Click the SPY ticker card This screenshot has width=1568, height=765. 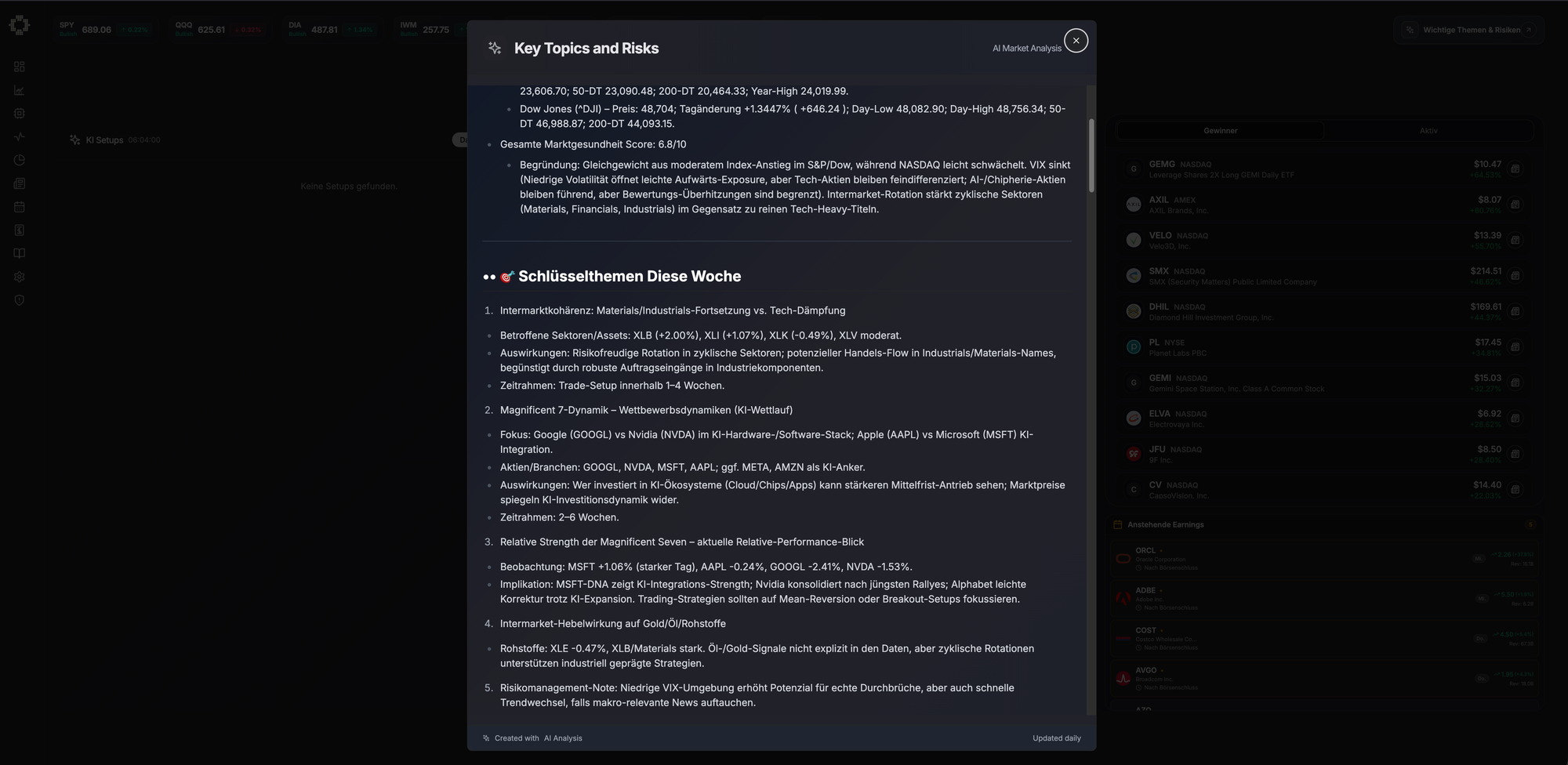tap(103, 30)
